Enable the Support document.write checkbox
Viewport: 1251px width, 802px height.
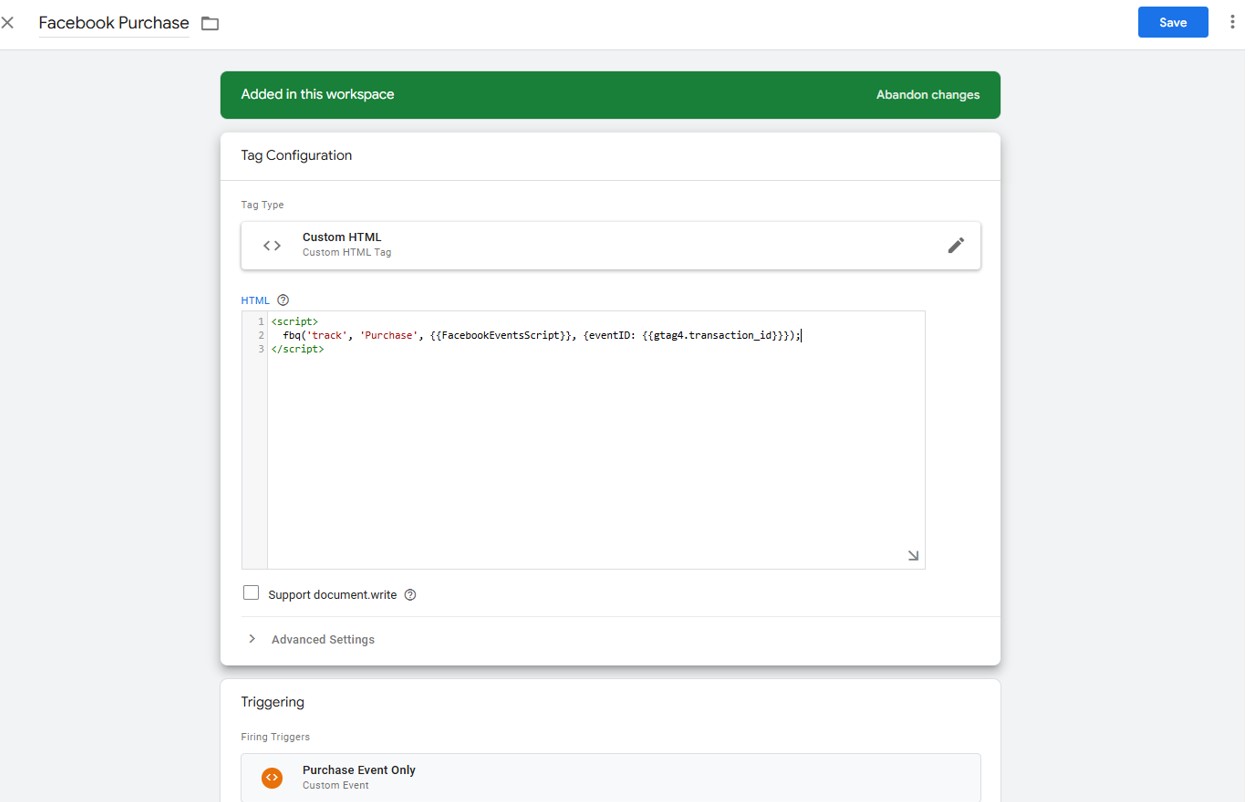(251, 593)
